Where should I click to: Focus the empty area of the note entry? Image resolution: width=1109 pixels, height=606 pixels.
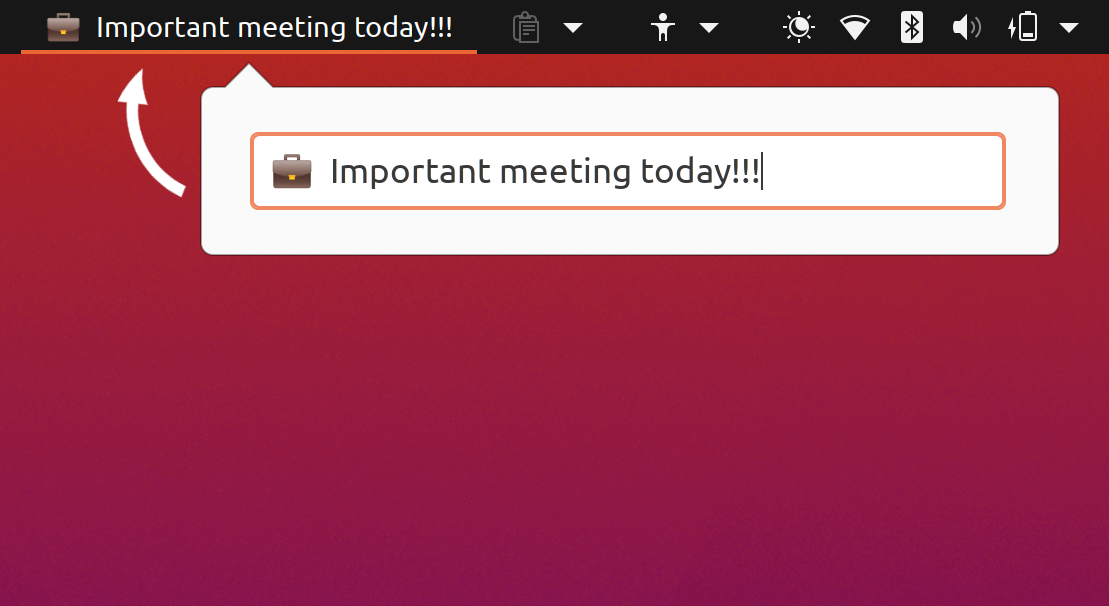[x=881, y=171]
